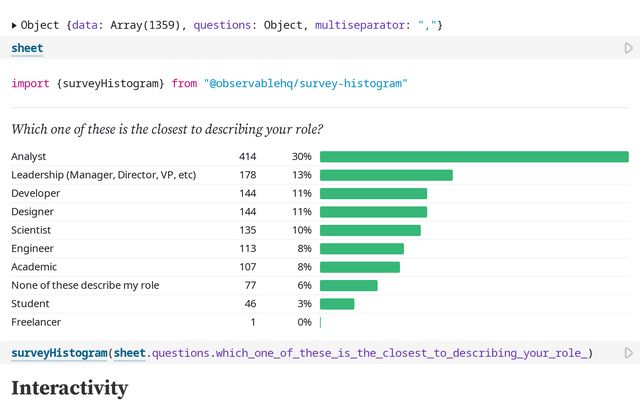Run the sheet cell play icon
Image resolution: width=640 pixels, height=400 pixels.
628,48
